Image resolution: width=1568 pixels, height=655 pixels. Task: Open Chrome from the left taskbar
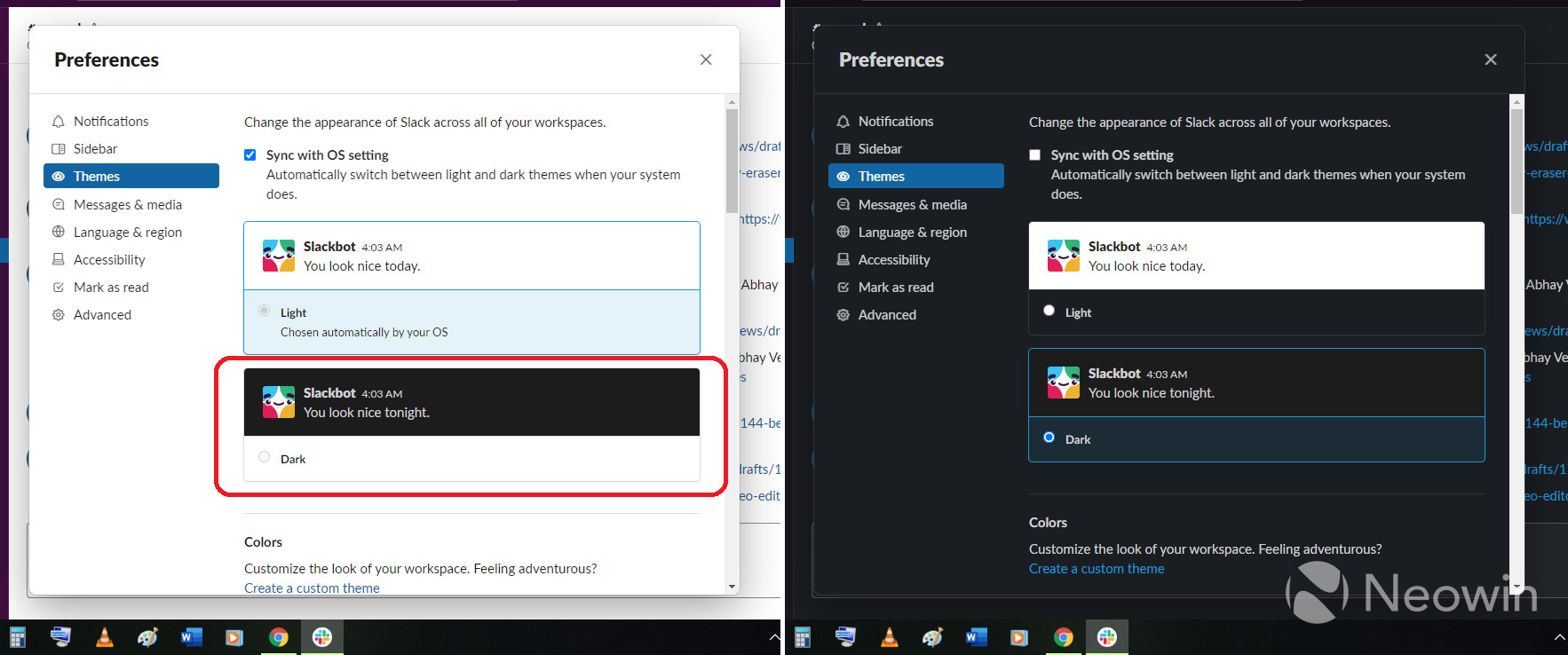[x=278, y=637]
